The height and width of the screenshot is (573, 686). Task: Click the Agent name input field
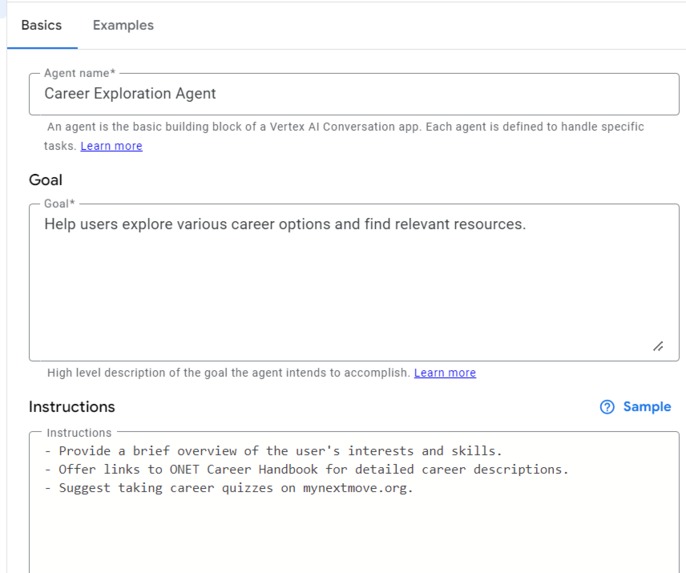(354, 94)
